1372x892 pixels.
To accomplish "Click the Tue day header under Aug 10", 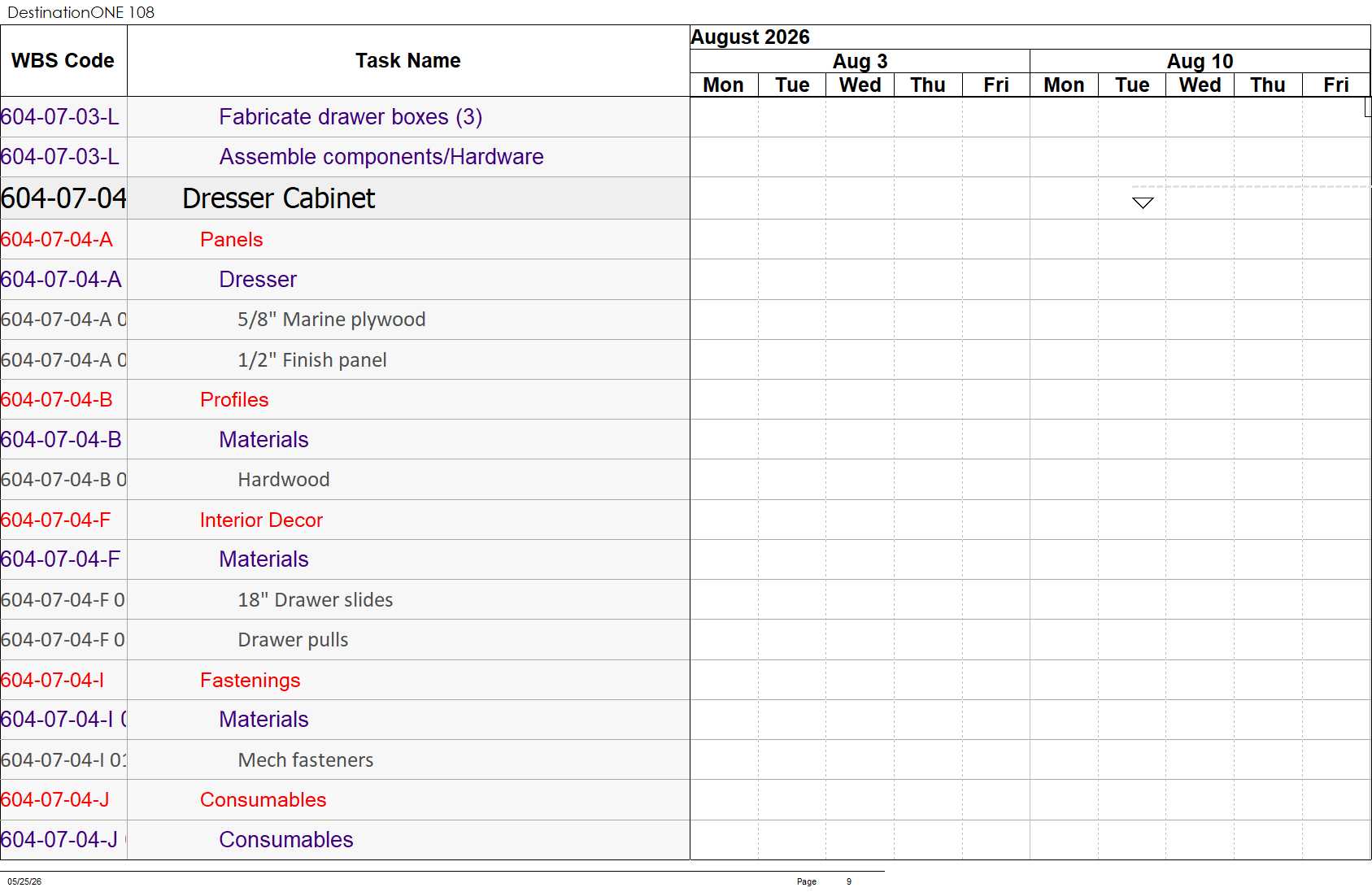I will pyautogui.click(x=1132, y=85).
